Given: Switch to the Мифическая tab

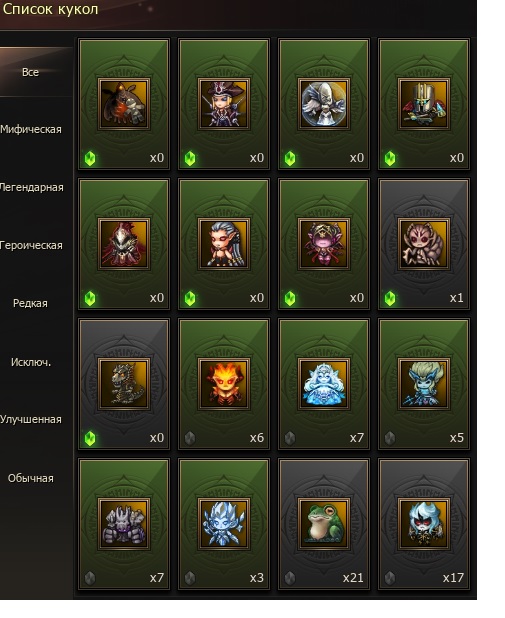Looking at the screenshot, I should click(x=31, y=129).
